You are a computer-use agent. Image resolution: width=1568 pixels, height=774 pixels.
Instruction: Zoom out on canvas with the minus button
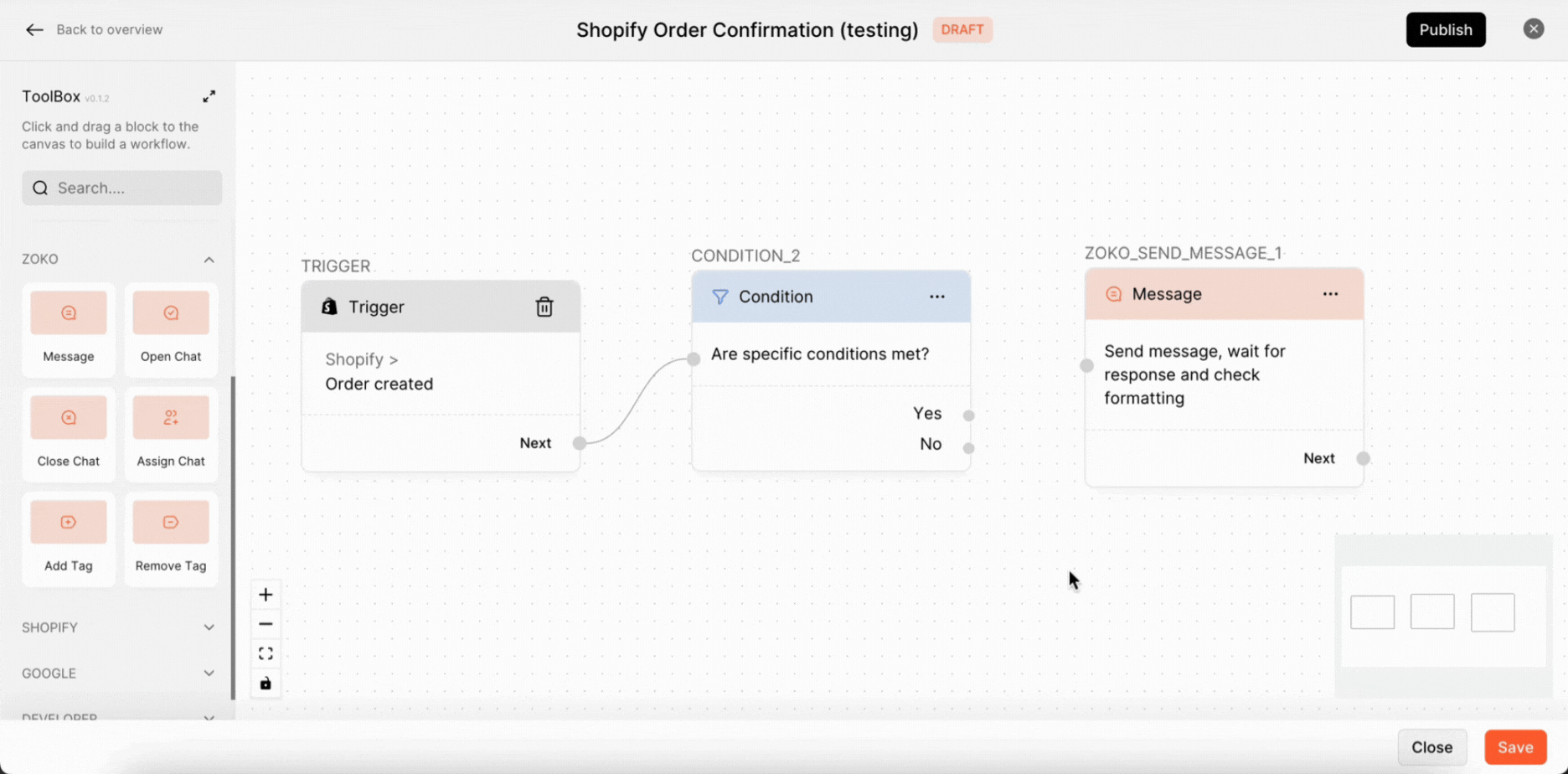[x=266, y=624]
